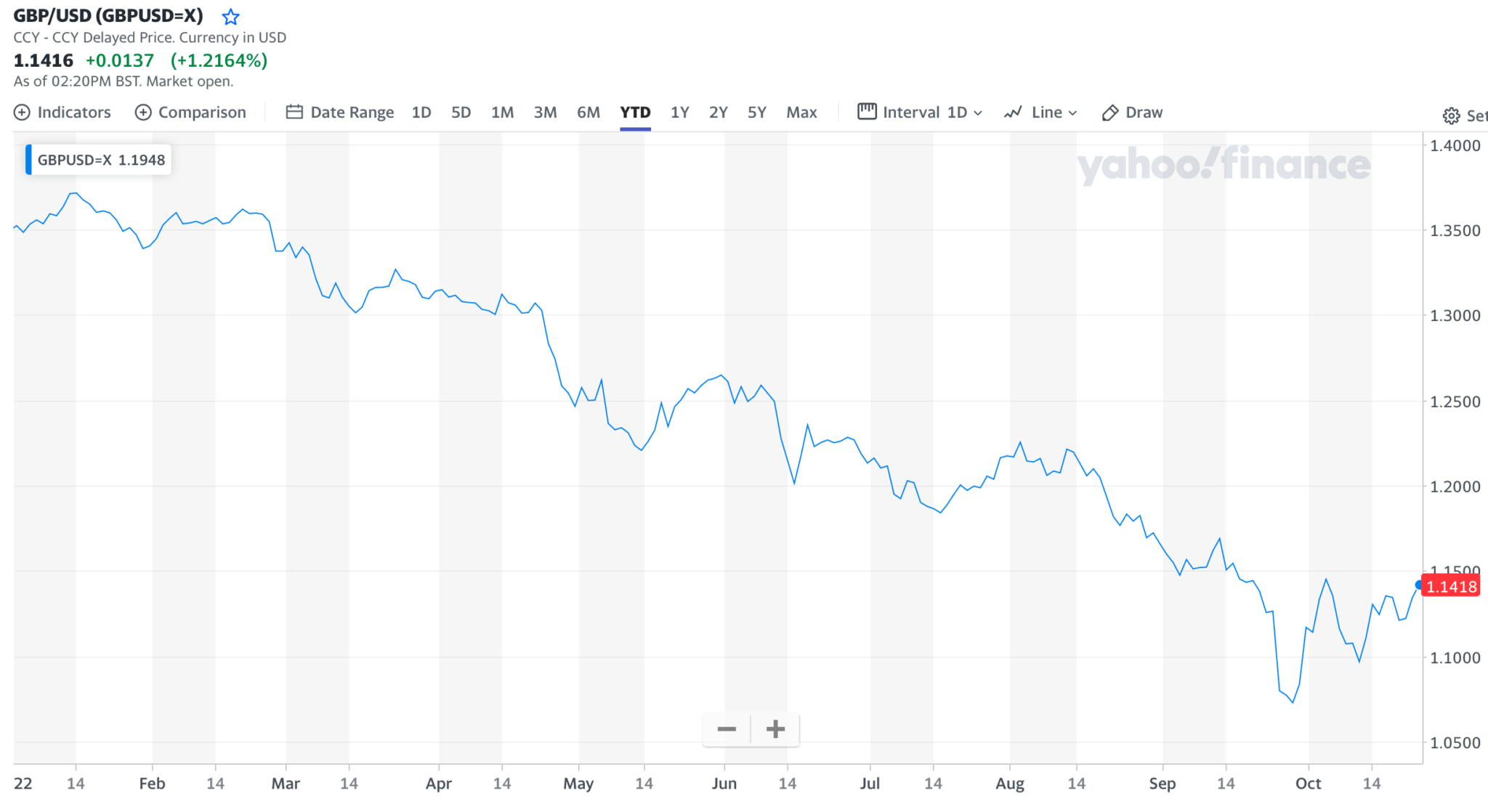Open the settings gear icon
1488x812 pixels.
(x=1451, y=115)
